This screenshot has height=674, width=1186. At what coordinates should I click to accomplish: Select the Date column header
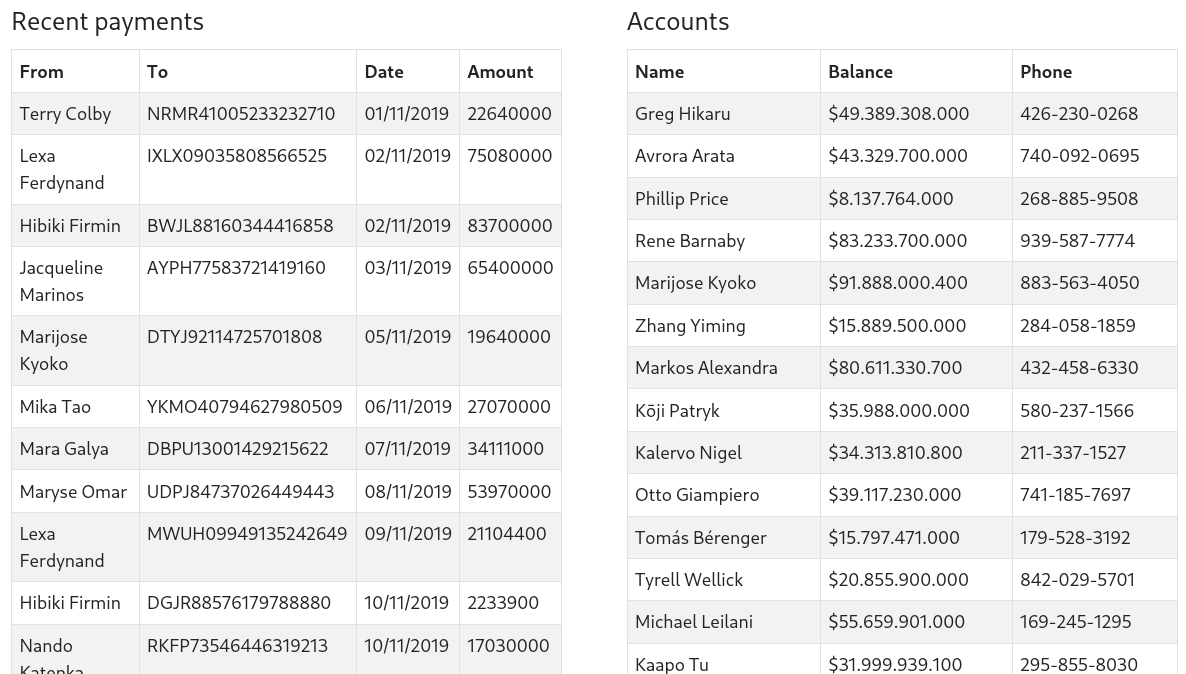384,72
